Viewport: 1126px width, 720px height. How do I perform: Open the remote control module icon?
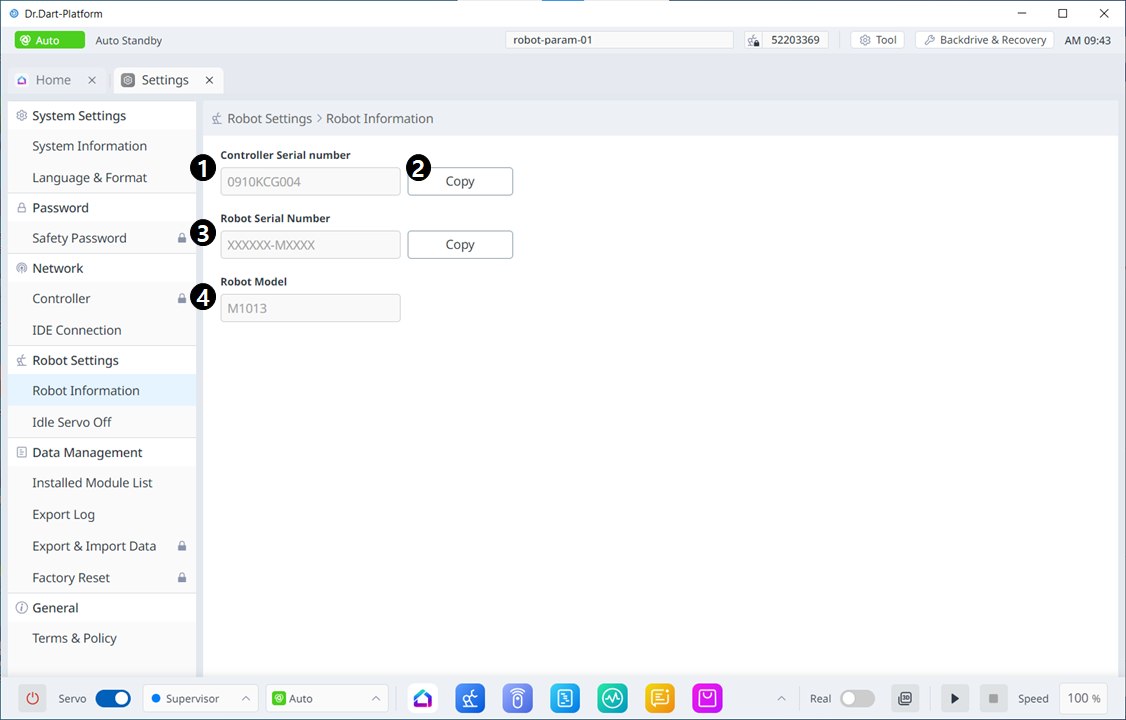(517, 698)
